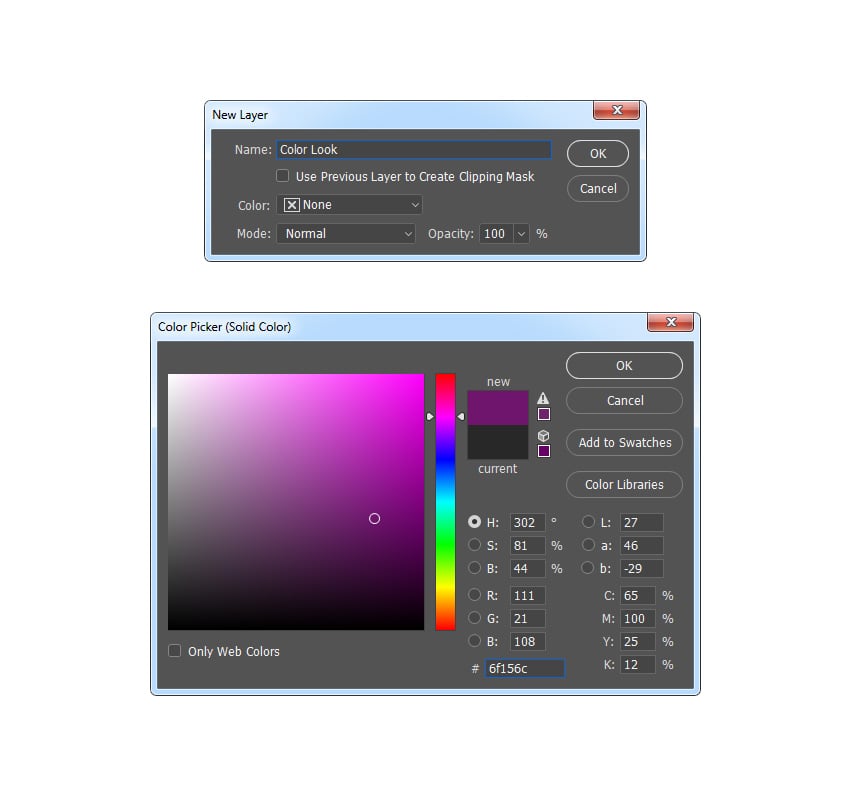Enable Use Previous Layer to Create Clipping Mask

click(283, 175)
